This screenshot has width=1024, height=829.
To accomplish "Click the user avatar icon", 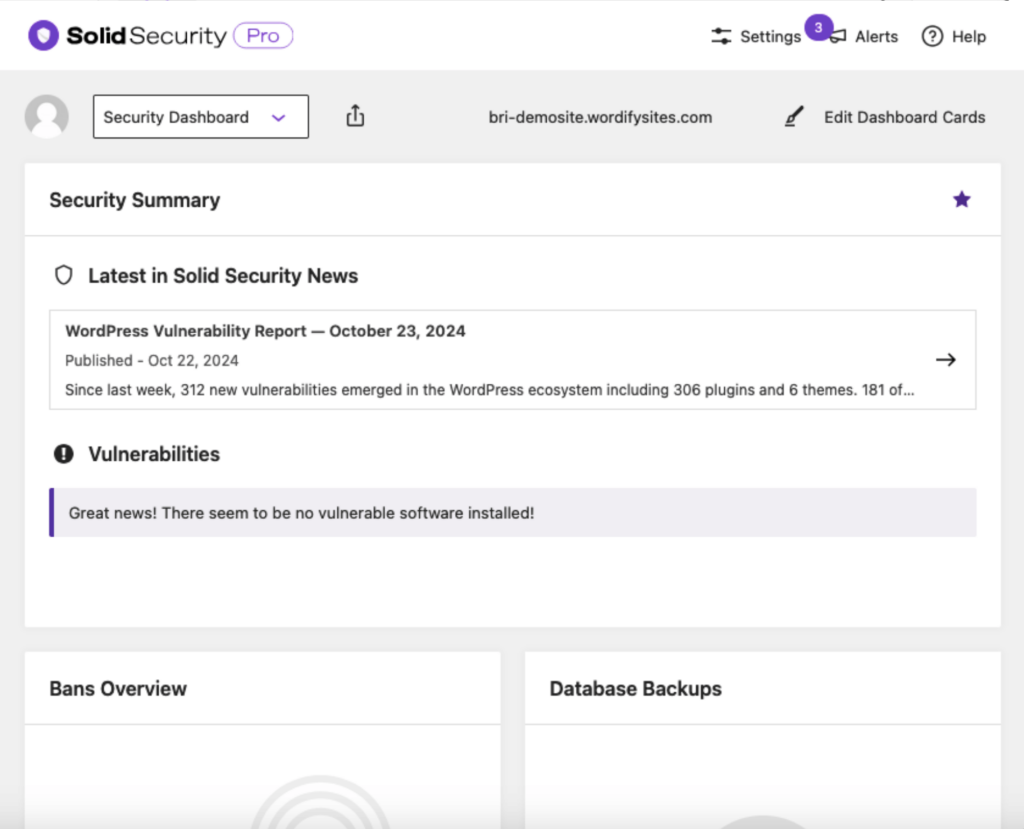I will (x=46, y=116).
